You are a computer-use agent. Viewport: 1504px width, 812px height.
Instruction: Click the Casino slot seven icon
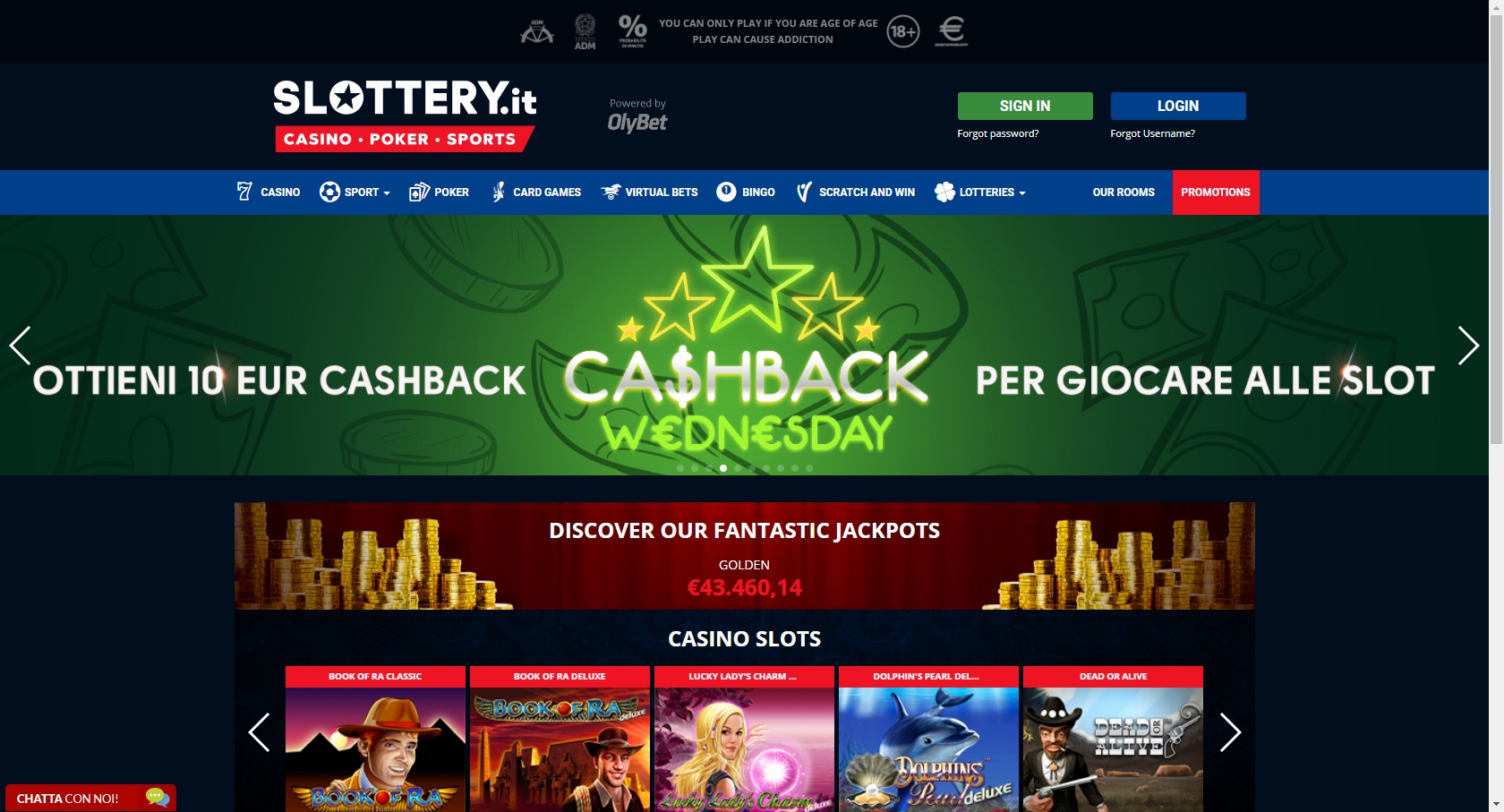244,192
